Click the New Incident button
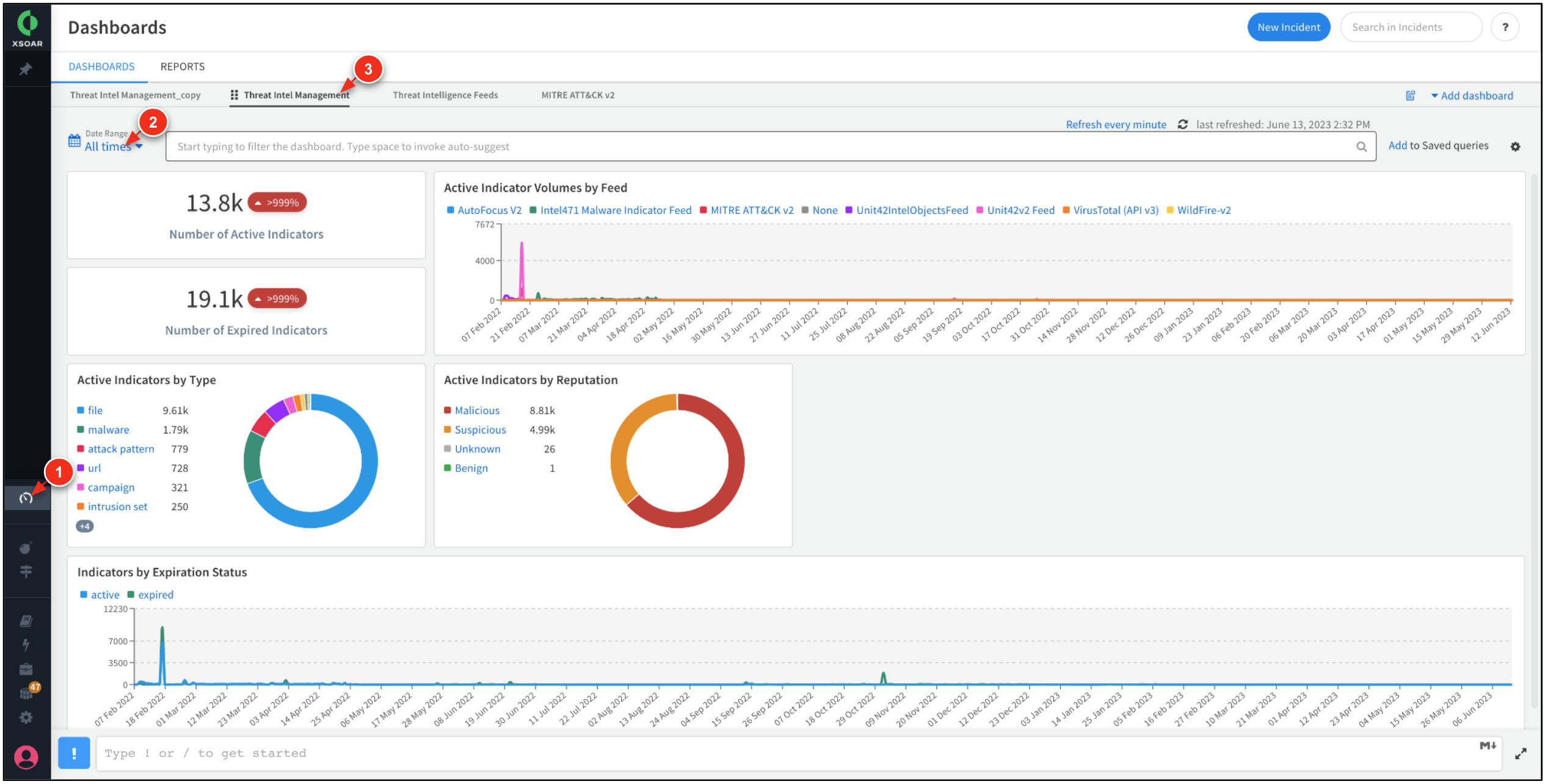The image size is (1545, 784). click(1289, 27)
